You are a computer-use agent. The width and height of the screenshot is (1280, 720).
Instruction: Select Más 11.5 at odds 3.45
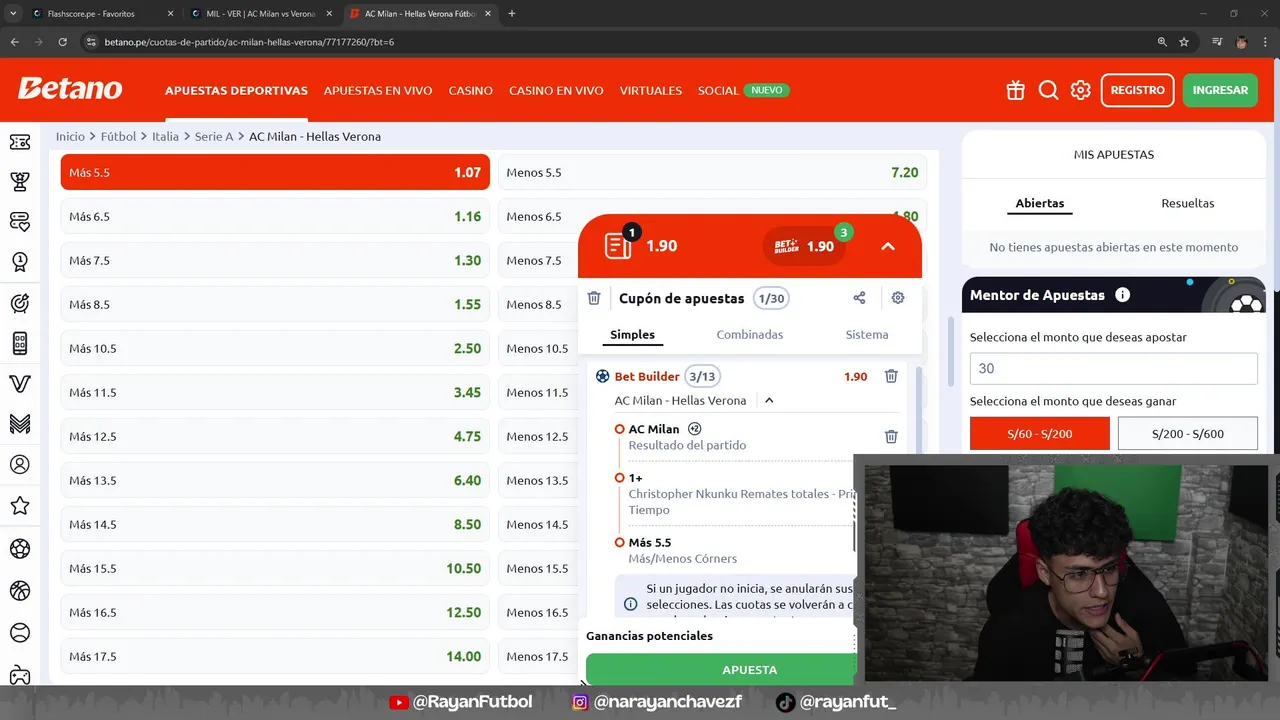click(275, 392)
